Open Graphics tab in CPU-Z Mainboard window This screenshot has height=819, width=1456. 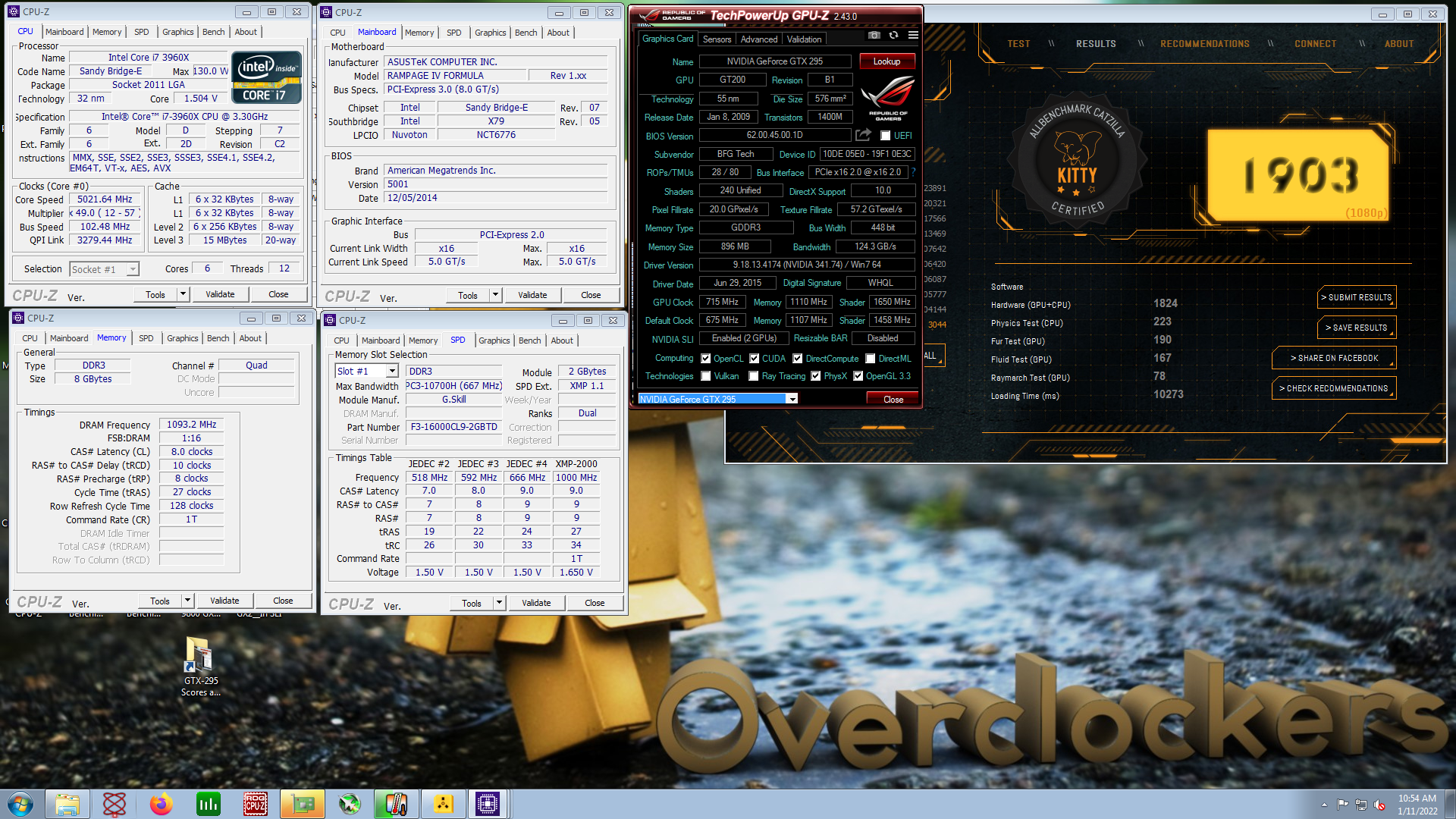pyautogui.click(x=490, y=33)
